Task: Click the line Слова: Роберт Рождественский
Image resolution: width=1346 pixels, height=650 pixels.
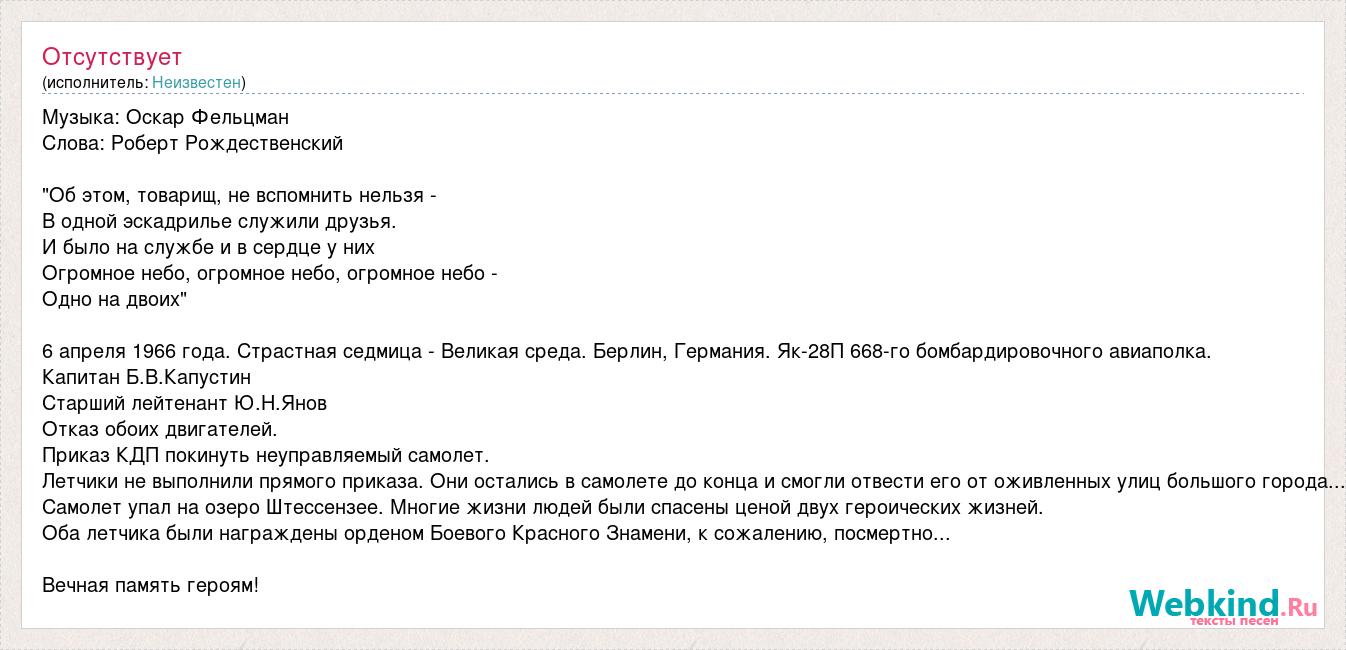Action: point(193,143)
